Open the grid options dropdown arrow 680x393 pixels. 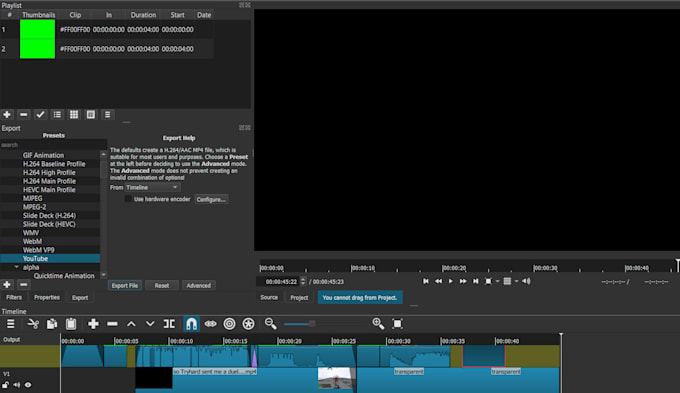click(517, 282)
